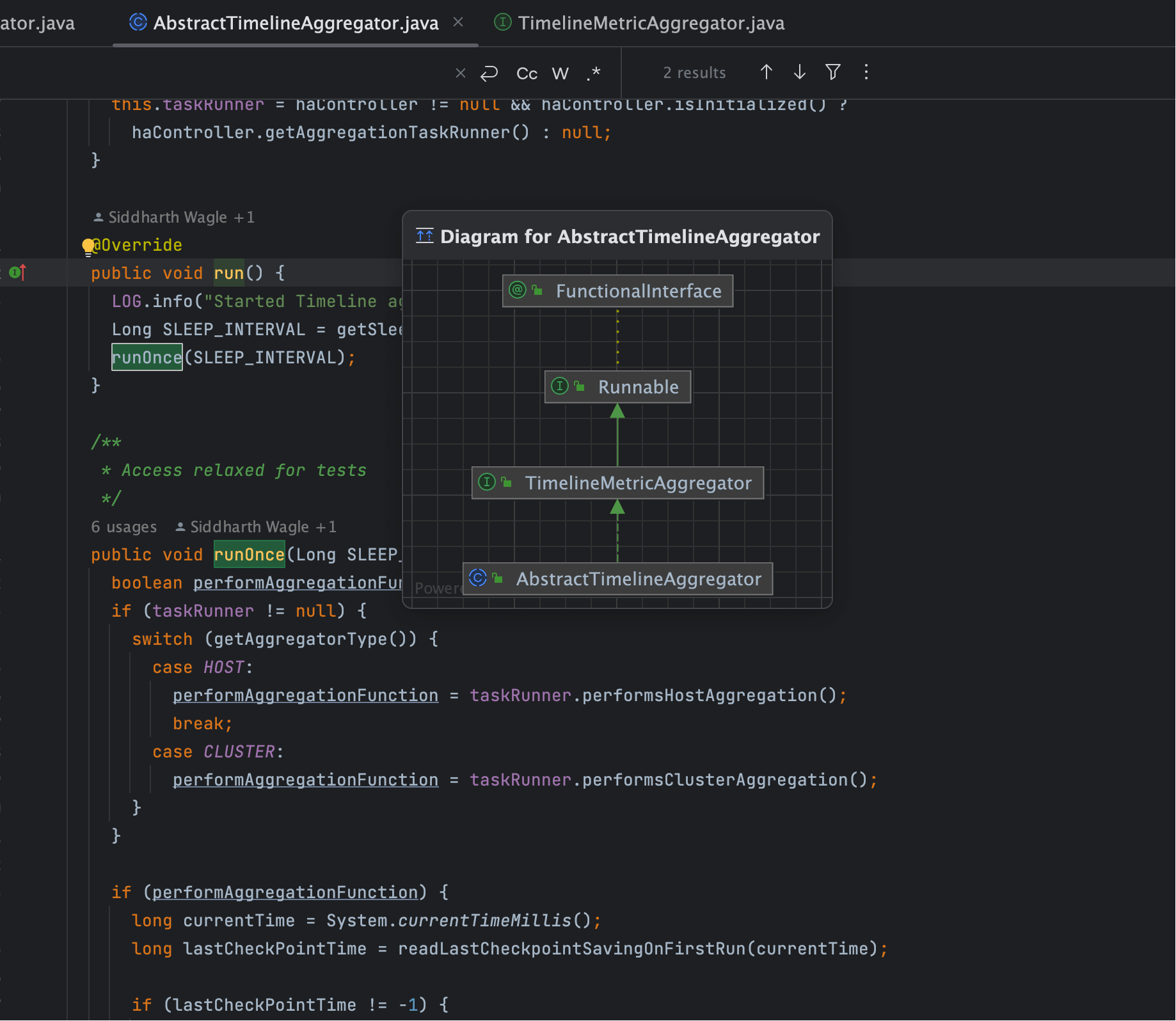Go to previous search occurrence
The width and height of the screenshot is (1176, 1021).
pyautogui.click(x=766, y=72)
